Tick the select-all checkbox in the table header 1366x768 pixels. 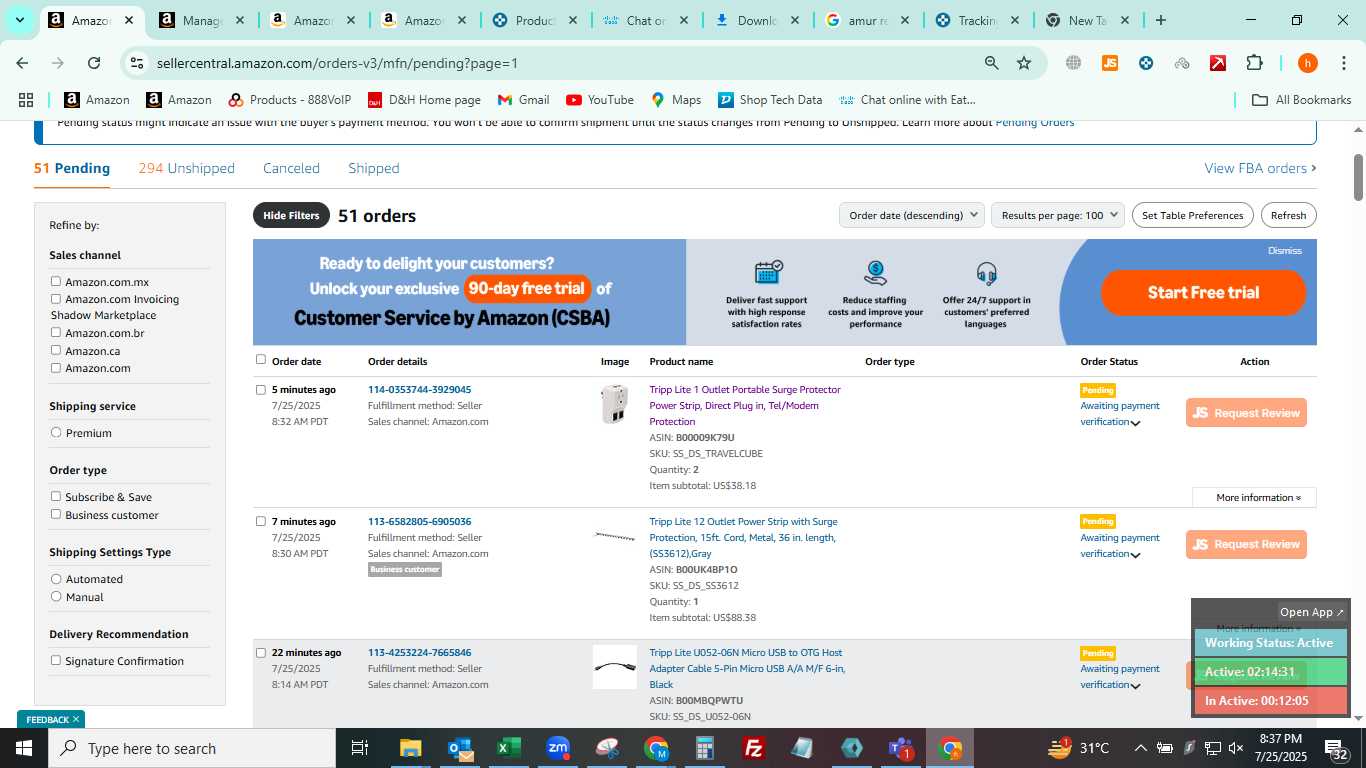point(261,360)
